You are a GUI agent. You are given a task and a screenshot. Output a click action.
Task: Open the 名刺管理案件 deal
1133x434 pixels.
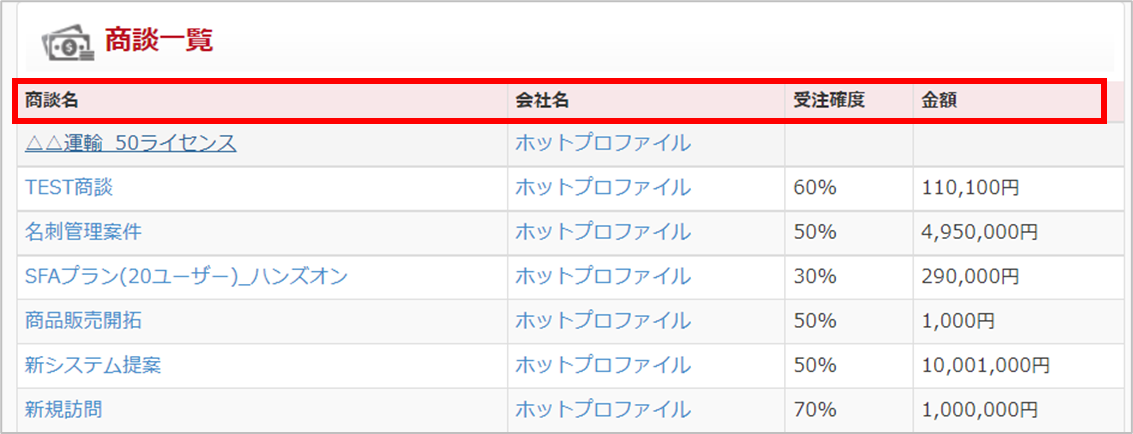[83, 232]
